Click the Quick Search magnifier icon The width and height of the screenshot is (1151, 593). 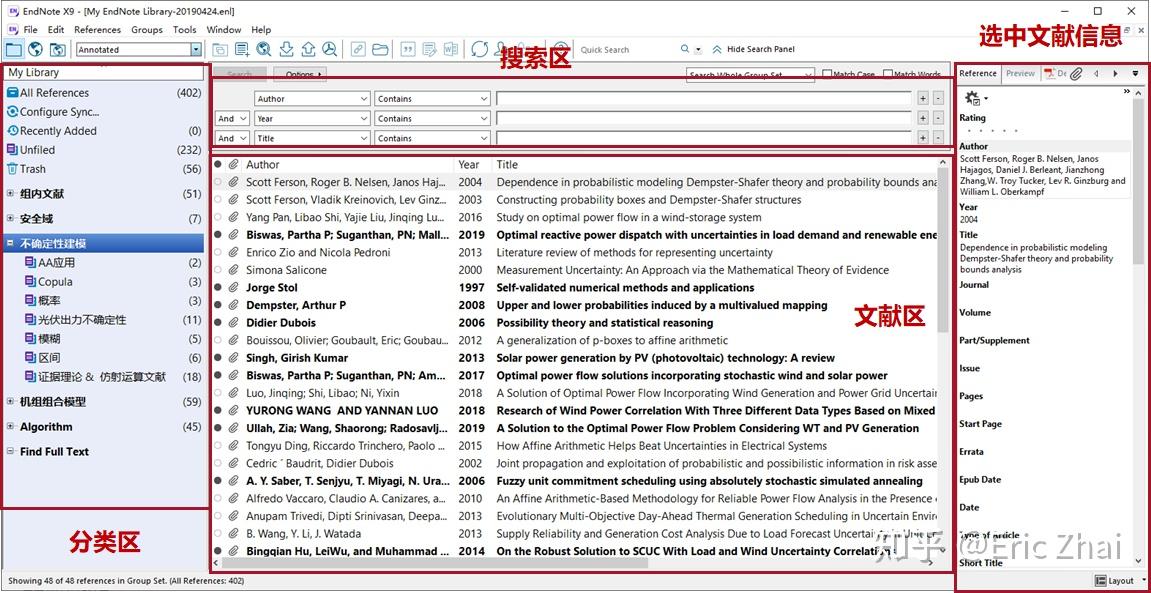[x=685, y=49]
